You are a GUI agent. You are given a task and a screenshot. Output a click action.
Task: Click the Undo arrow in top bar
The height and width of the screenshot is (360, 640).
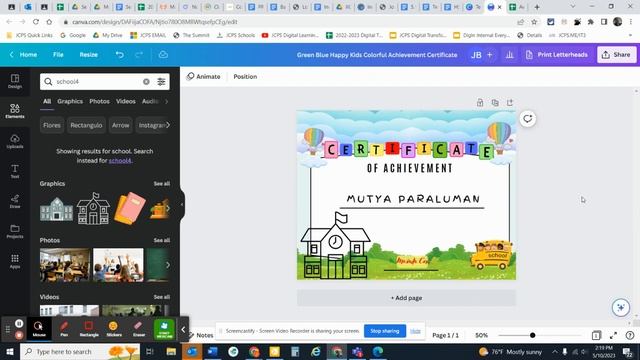(x=119, y=55)
